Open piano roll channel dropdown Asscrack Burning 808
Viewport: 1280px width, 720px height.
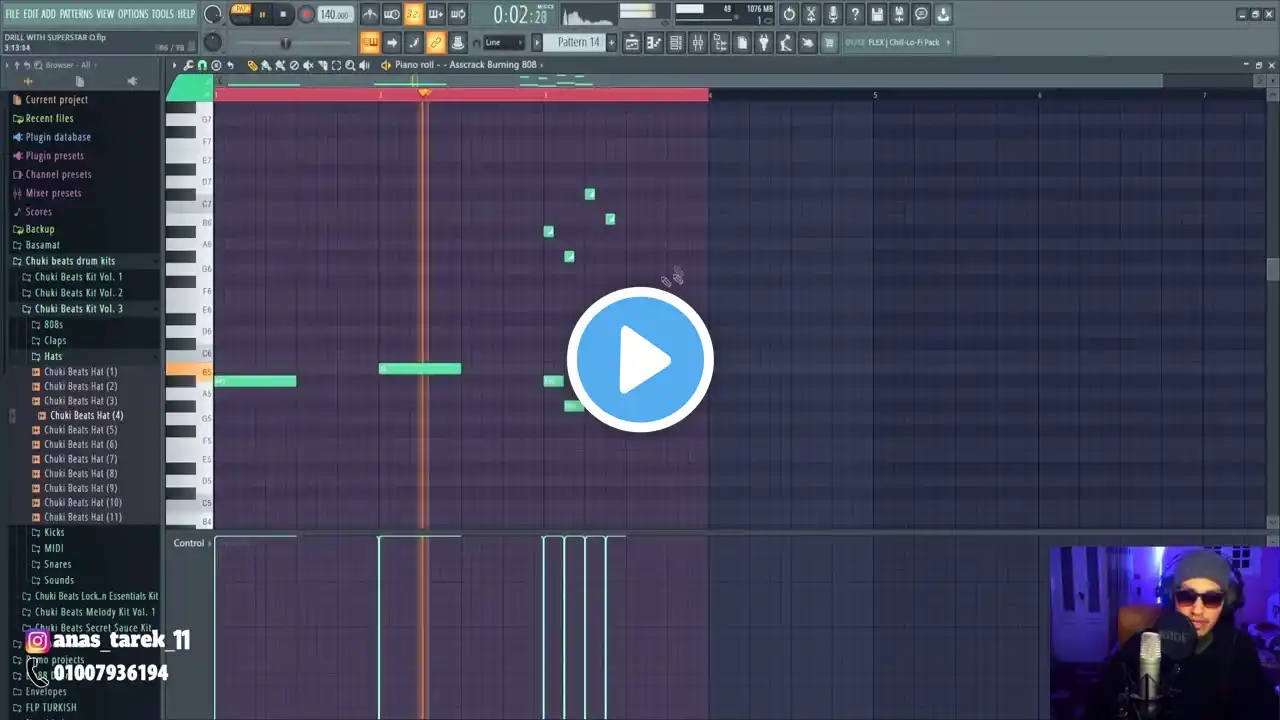pos(465,65)
